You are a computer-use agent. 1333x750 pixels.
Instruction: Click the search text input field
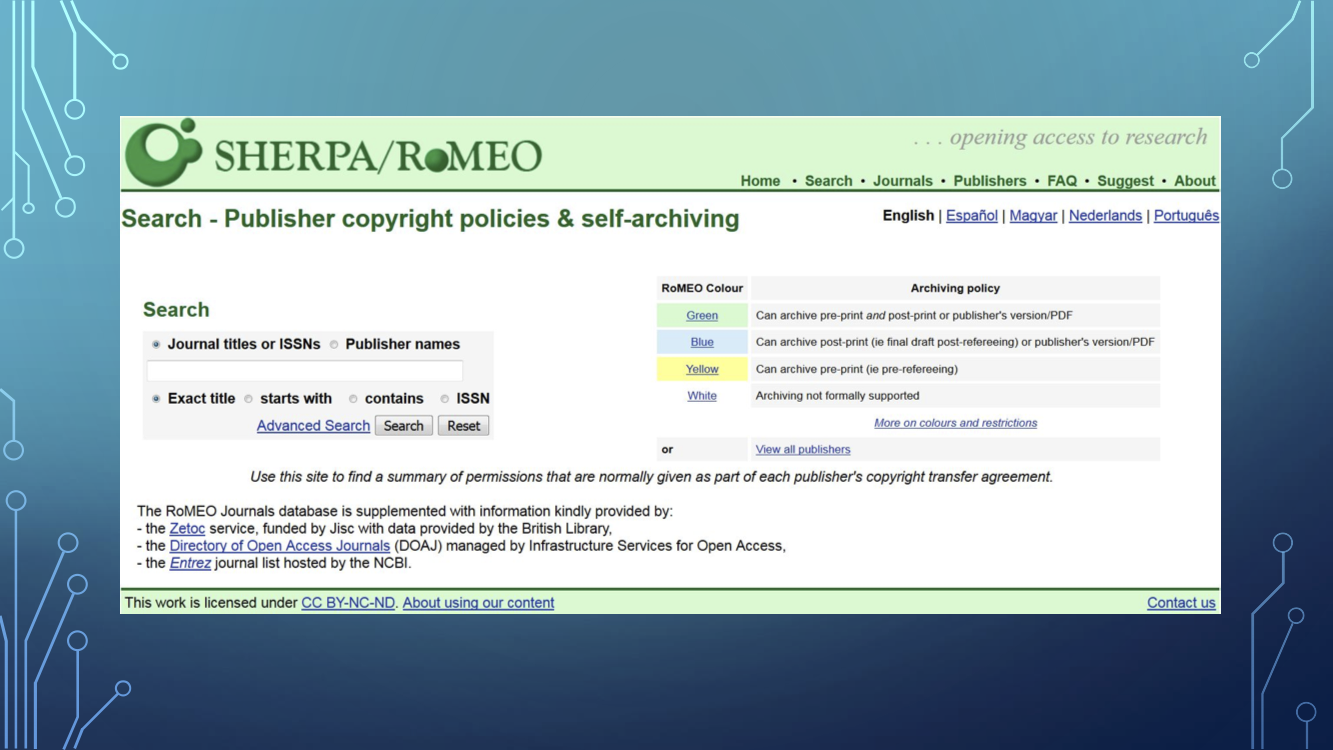click(305, 371)
